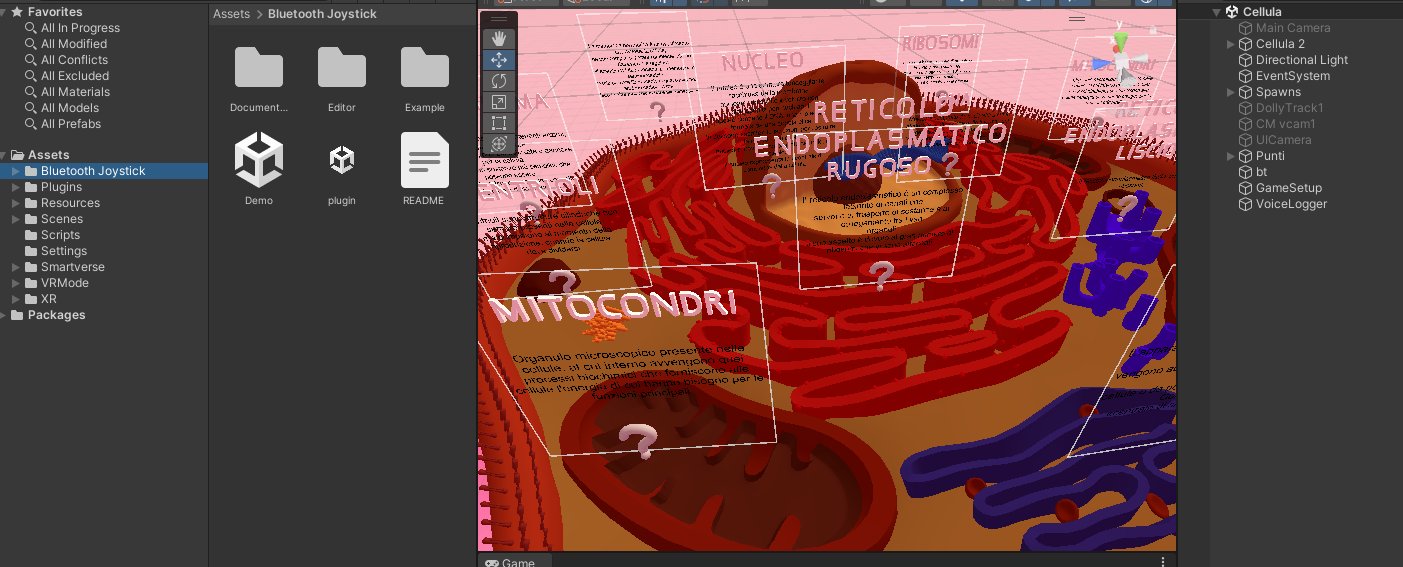Expand the Cellula 2 object in the hierarchy
Image resolution: width=1403 pixels, height=567 pixels.
point(1231,44)
